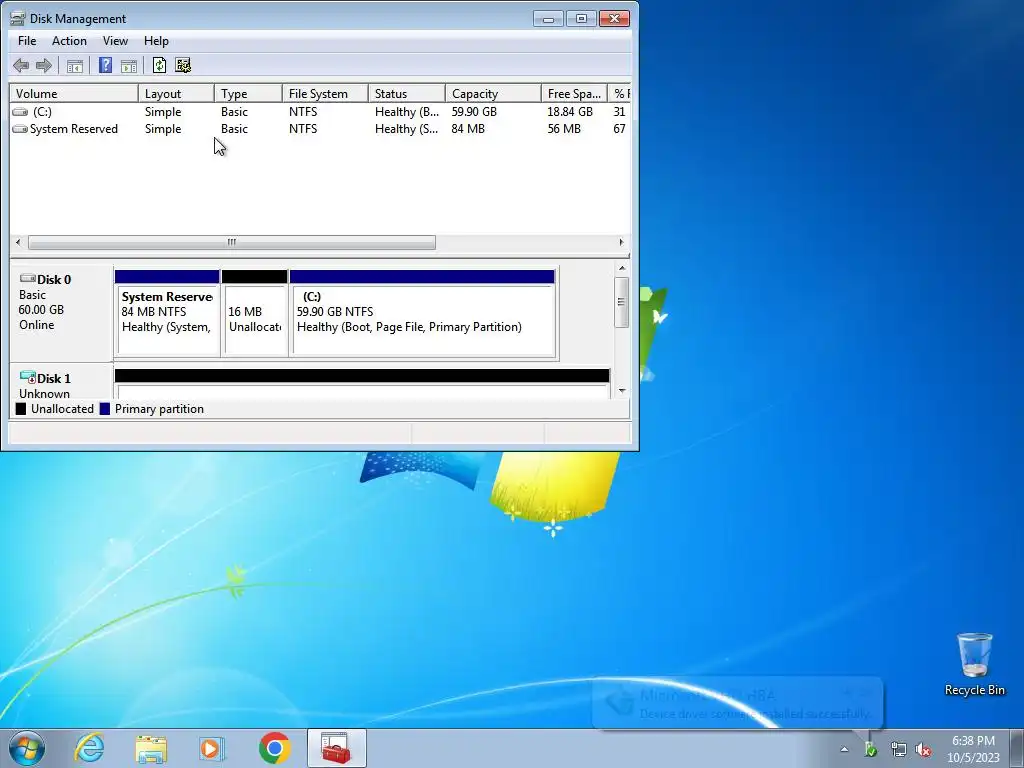
Task: Click the Disk Management title bar icon
Action: tap(18, 18)
